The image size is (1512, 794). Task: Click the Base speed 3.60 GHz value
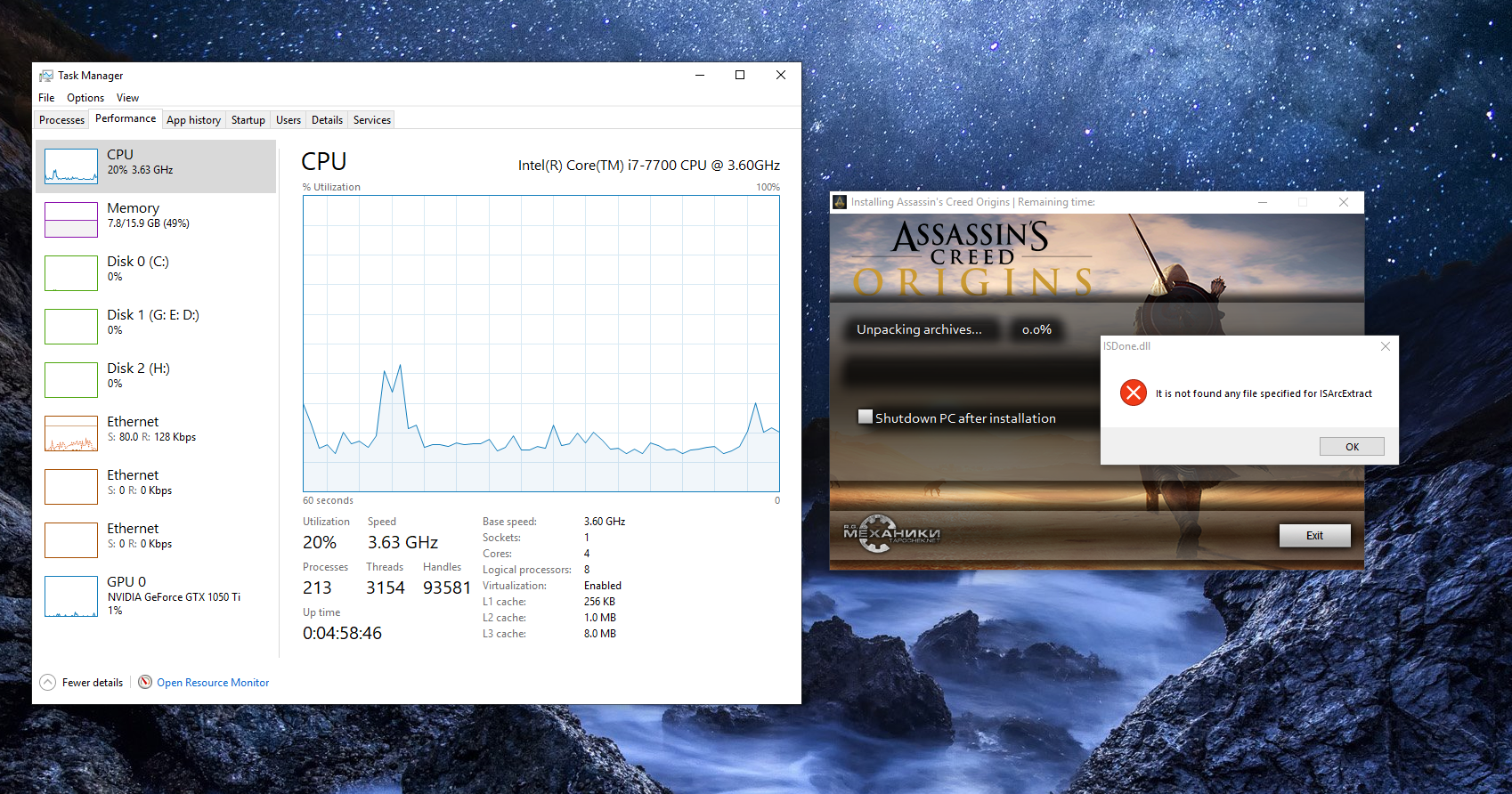click(x=605, y=522)
